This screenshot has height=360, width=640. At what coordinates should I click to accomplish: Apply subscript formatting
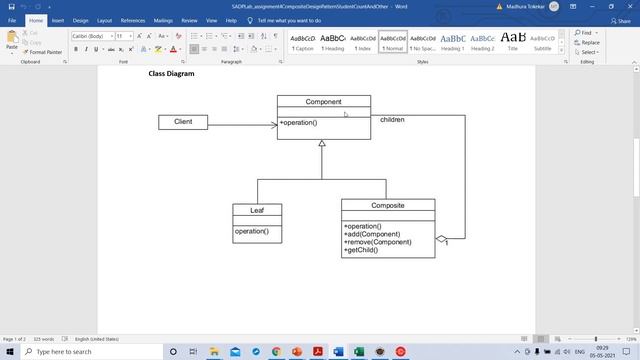pos(121,49)
